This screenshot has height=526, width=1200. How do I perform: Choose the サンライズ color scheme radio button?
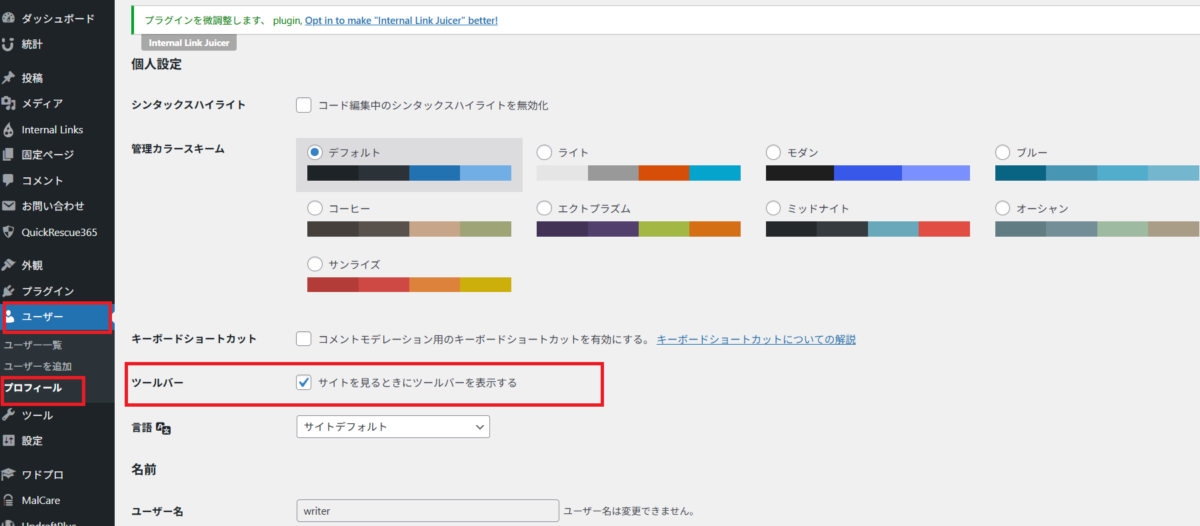tap(315, 265)
